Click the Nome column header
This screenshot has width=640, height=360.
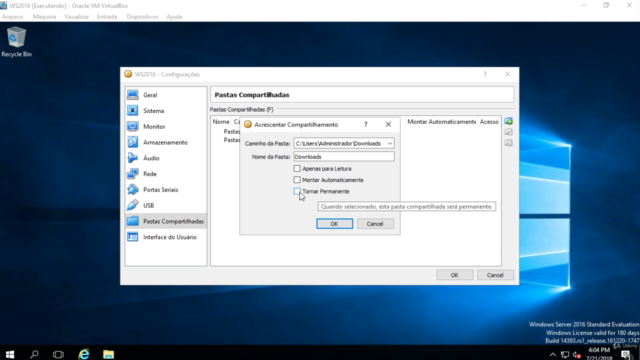(x=221, y=122)
